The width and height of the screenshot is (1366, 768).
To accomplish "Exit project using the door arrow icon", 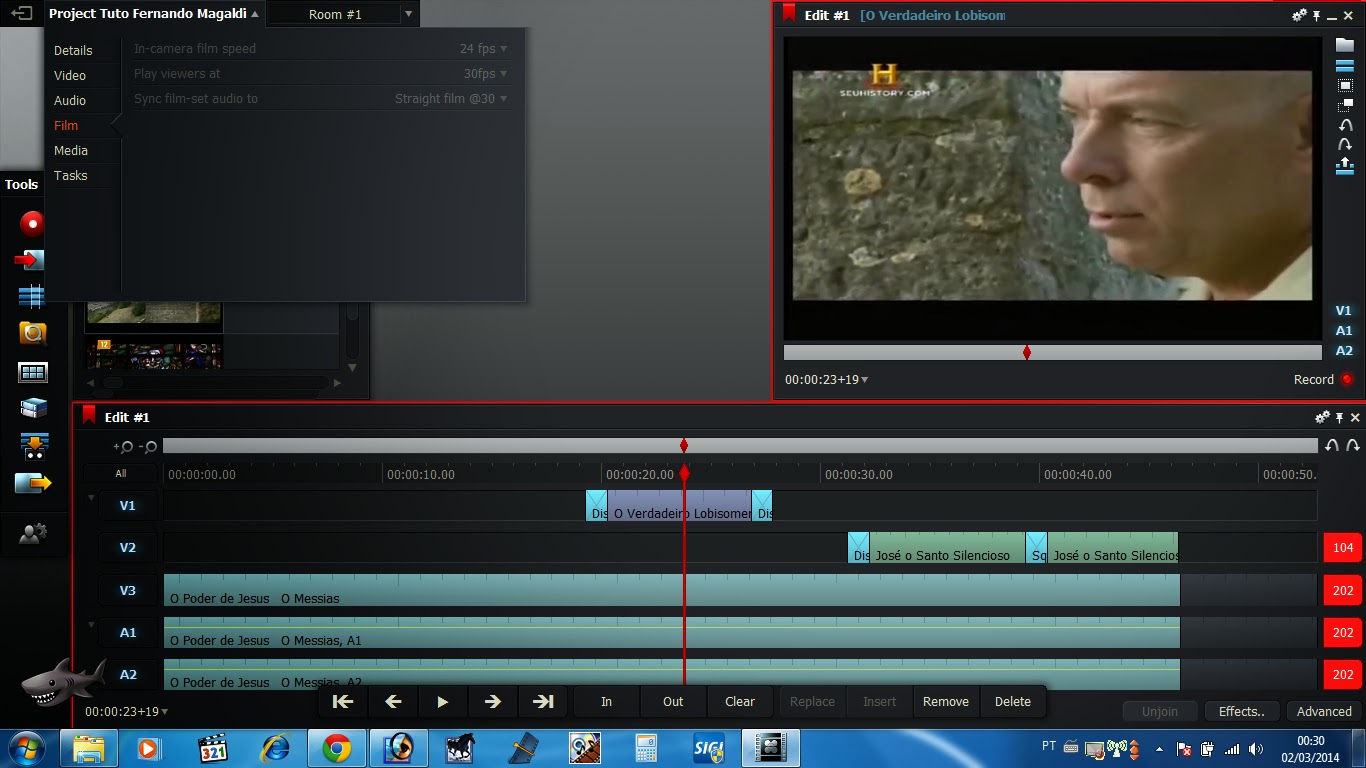I will coord(21,14).
